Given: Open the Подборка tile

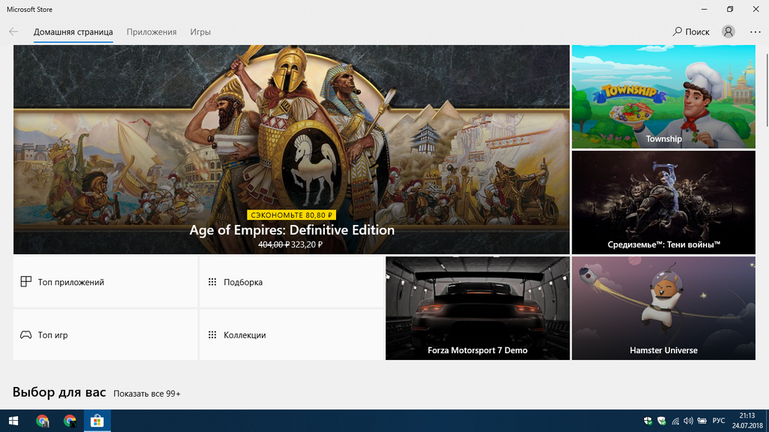Looking at the screenshot, I should click(291, 282).
